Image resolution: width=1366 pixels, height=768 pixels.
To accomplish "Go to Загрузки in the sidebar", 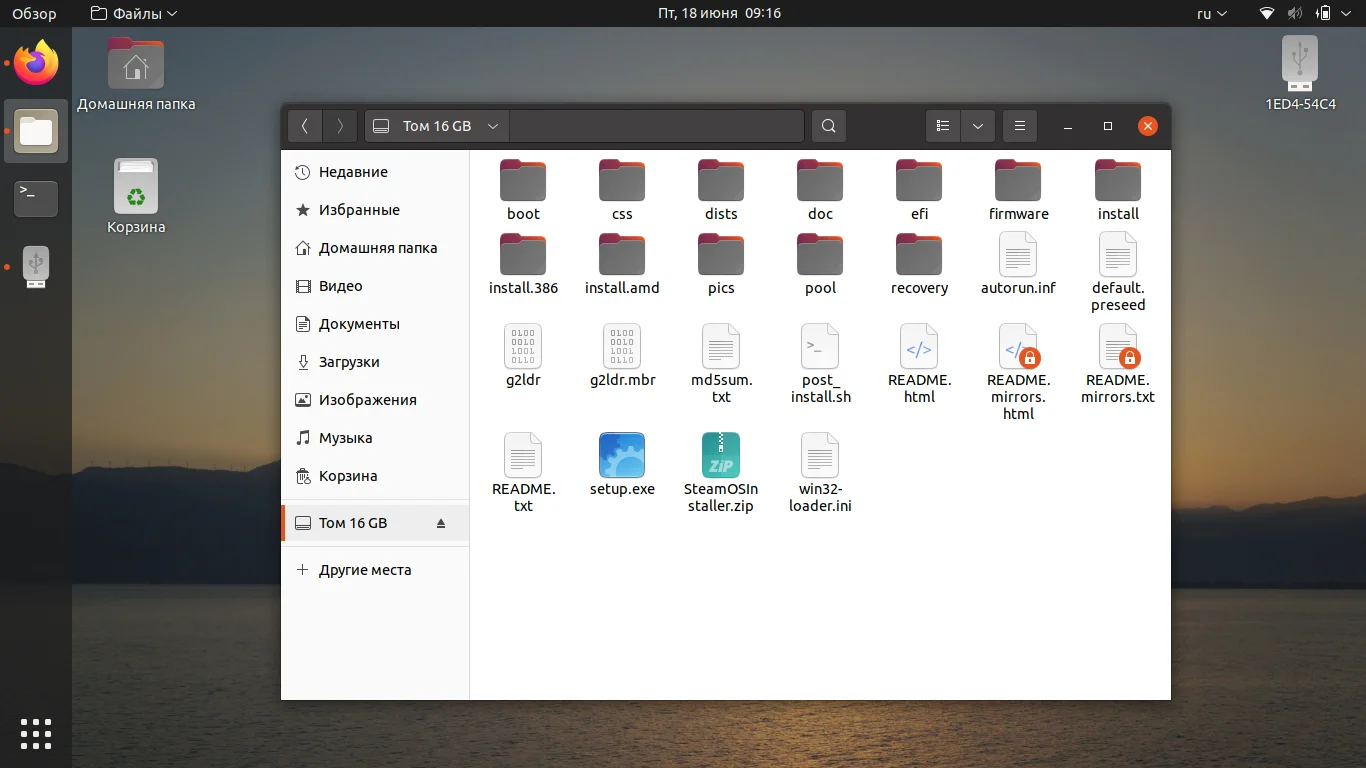I will 349,362.
